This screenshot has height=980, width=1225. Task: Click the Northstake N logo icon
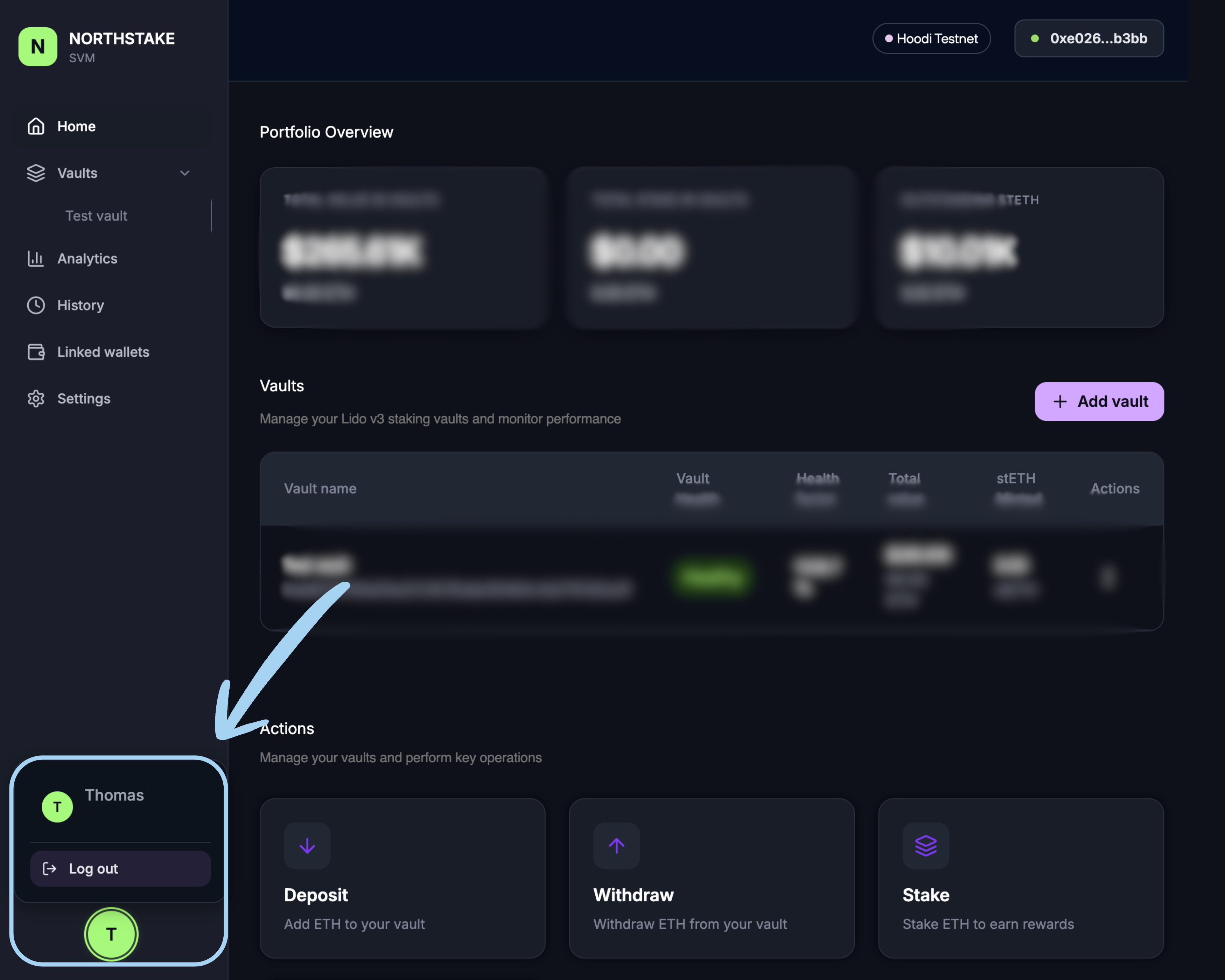click(x=37, y=47)
